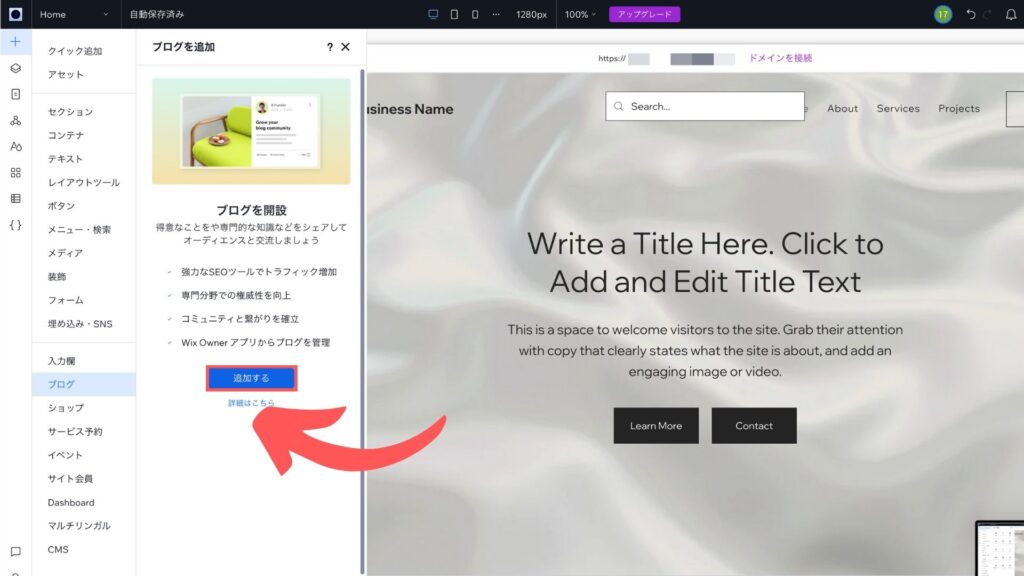Open the 詳細はこちら link
Screen dimensions: 1024x576
pyautogui.click(x=251, y=403)
